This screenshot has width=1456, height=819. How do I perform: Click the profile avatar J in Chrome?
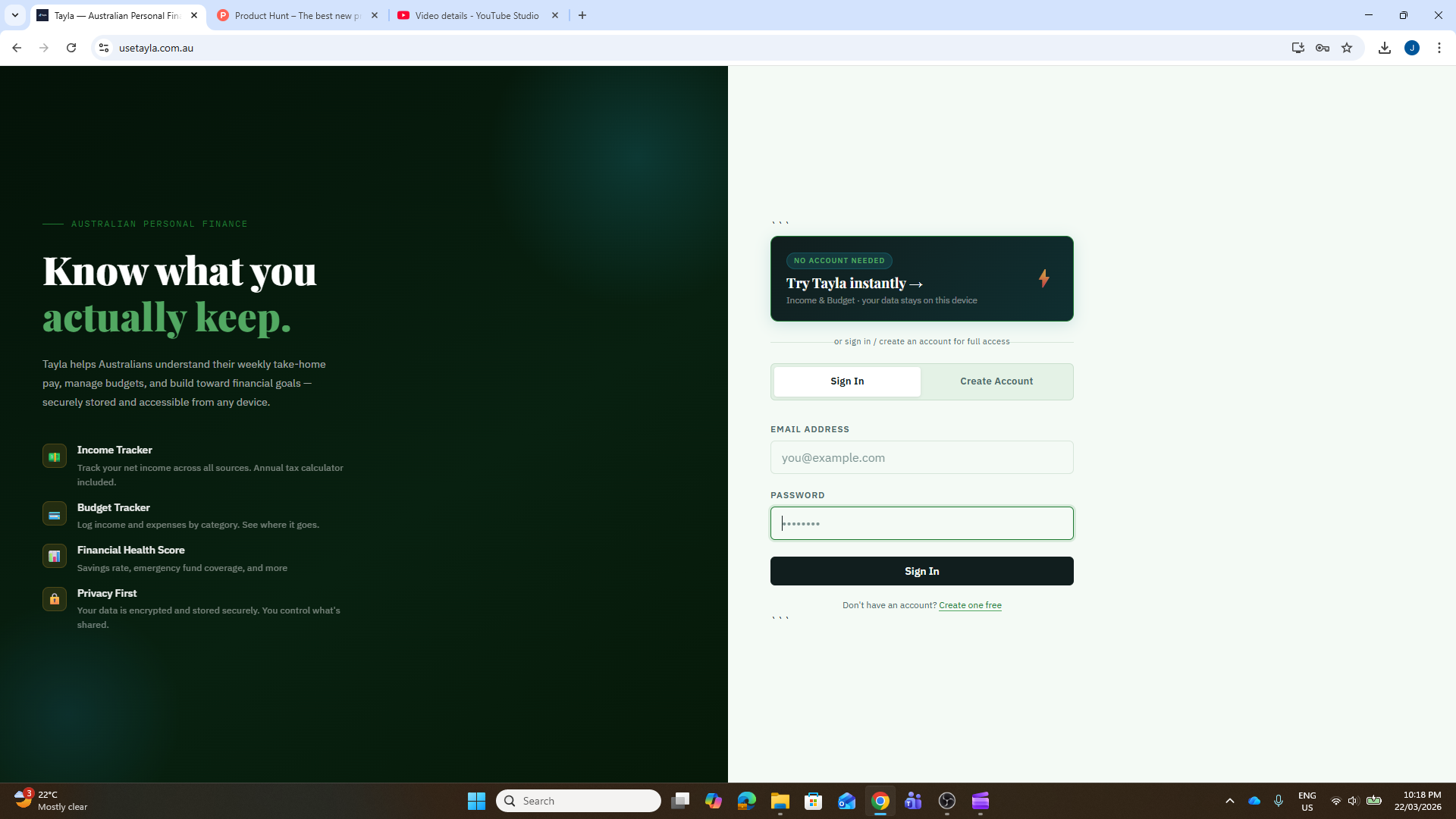1412,47
